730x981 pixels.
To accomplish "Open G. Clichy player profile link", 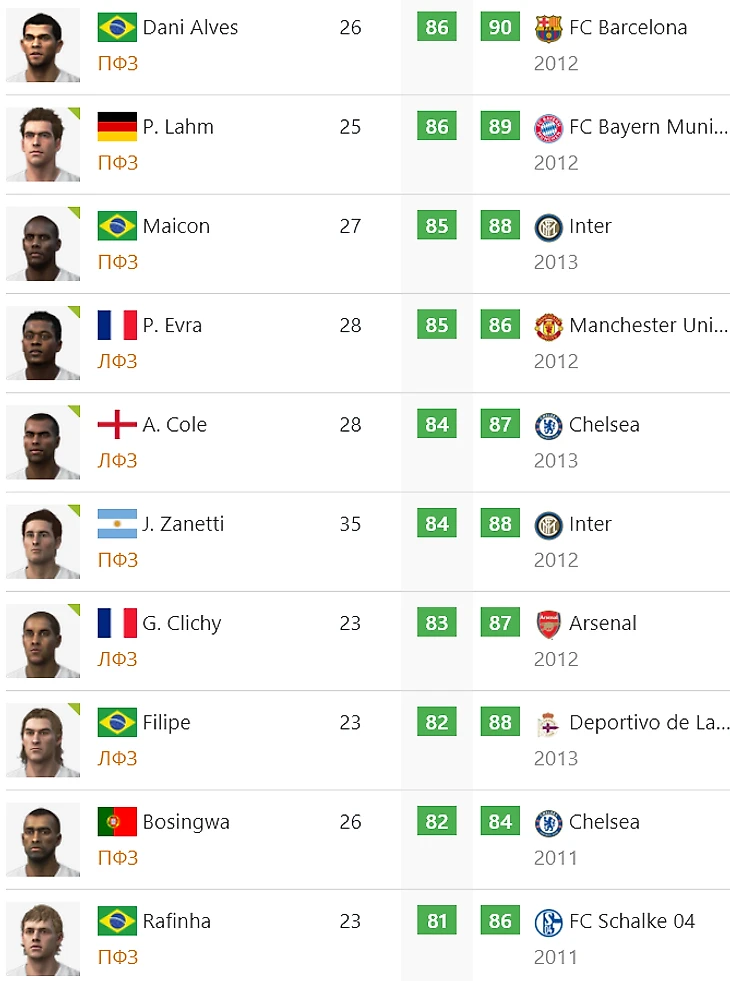I will pos(182,624).
